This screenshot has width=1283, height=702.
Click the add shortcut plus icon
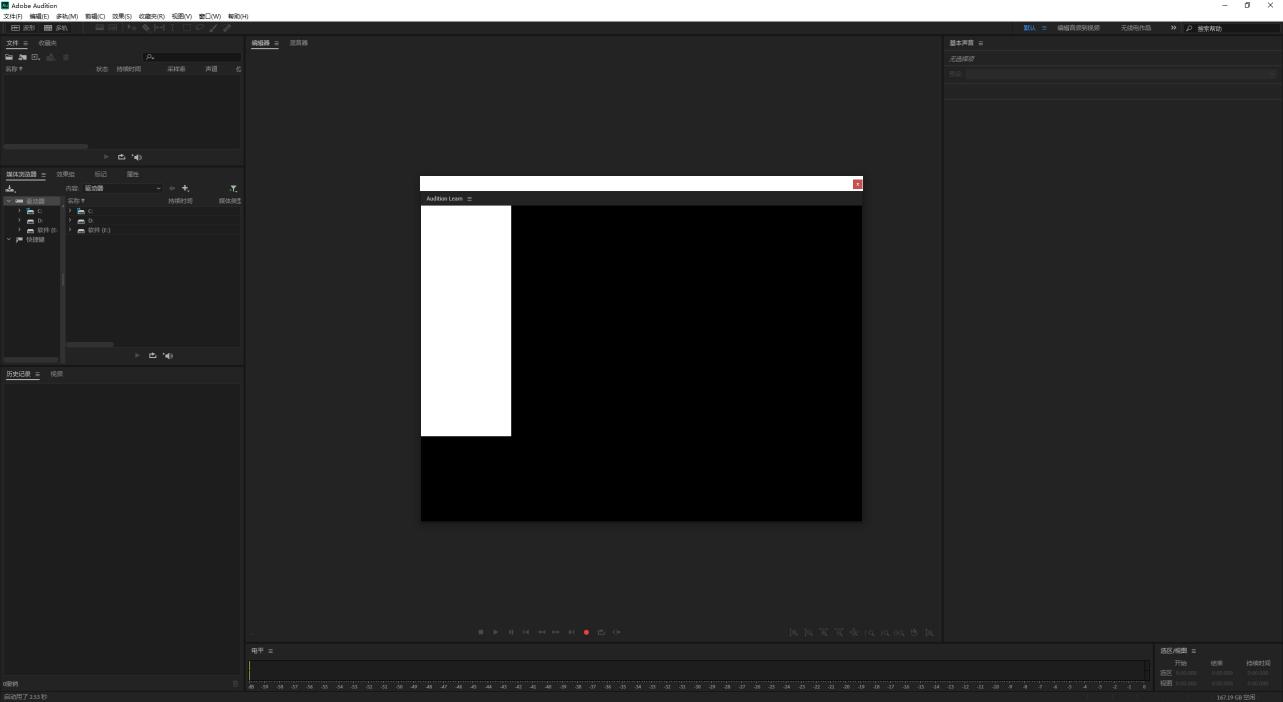185,188
